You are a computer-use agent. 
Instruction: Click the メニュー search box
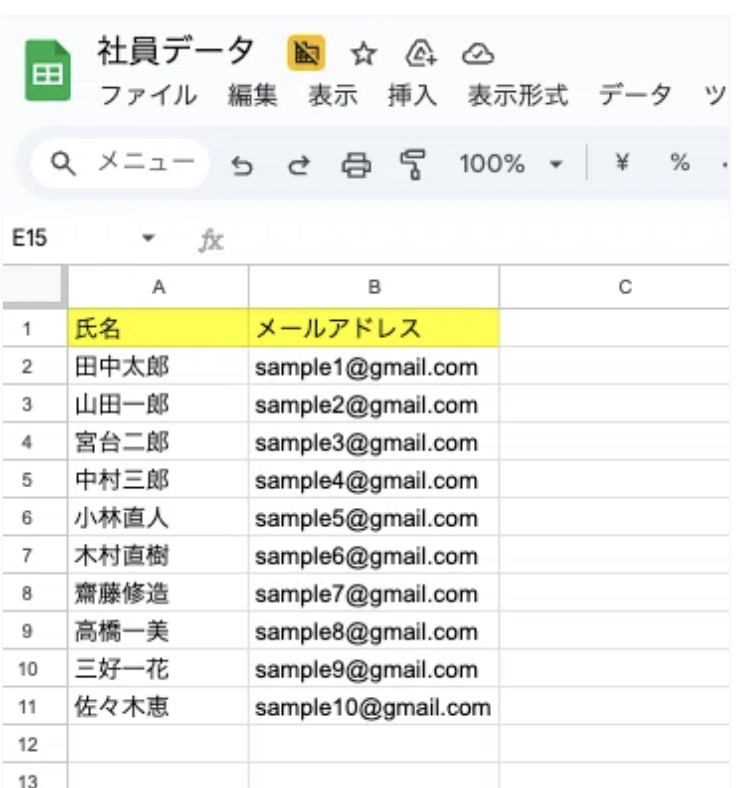coord(121,163)
